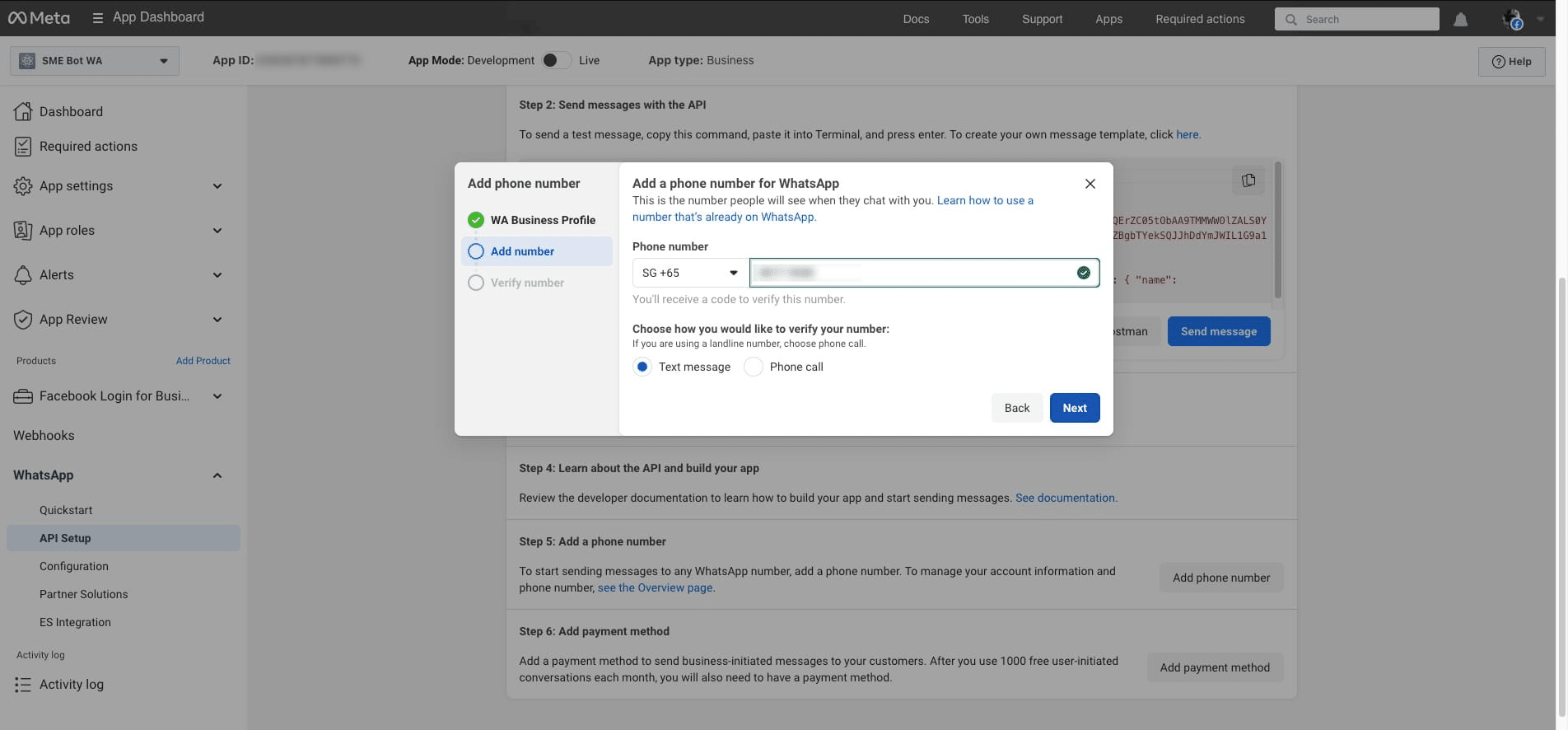Expand Alerts section
This screenshot has width=1568, height=730.
[x=217, y=275]
